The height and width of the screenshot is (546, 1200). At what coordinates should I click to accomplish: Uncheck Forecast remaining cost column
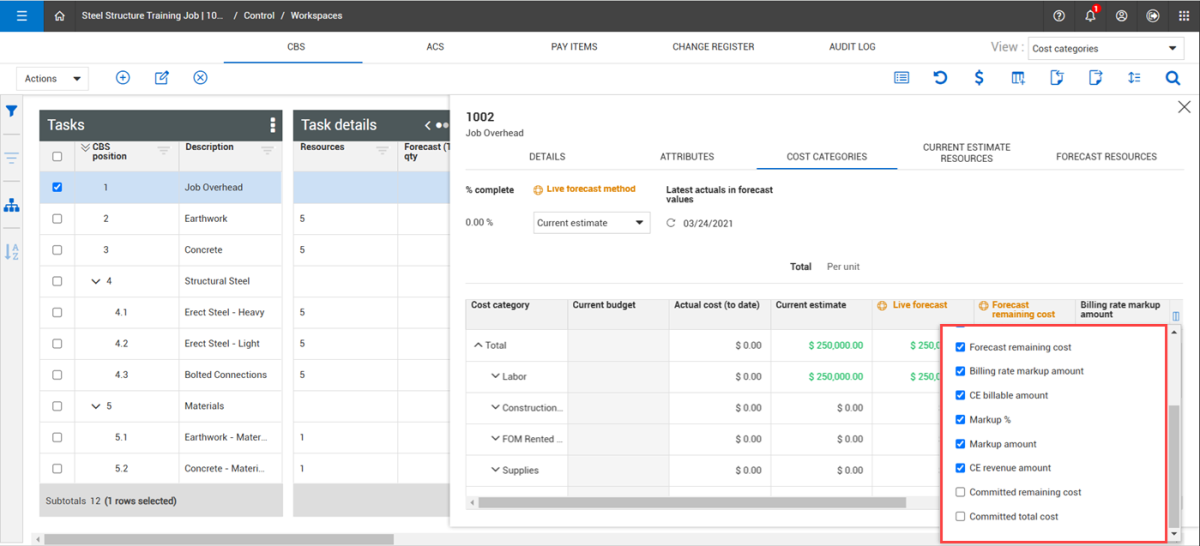point(961,347)
